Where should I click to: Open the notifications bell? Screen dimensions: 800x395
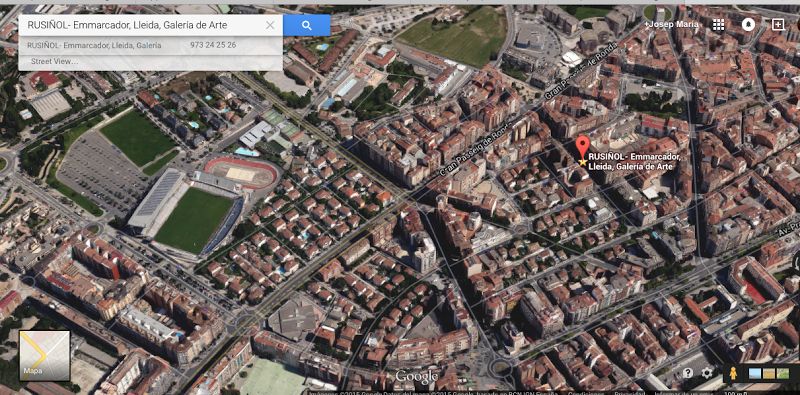(x=748, y=24)
